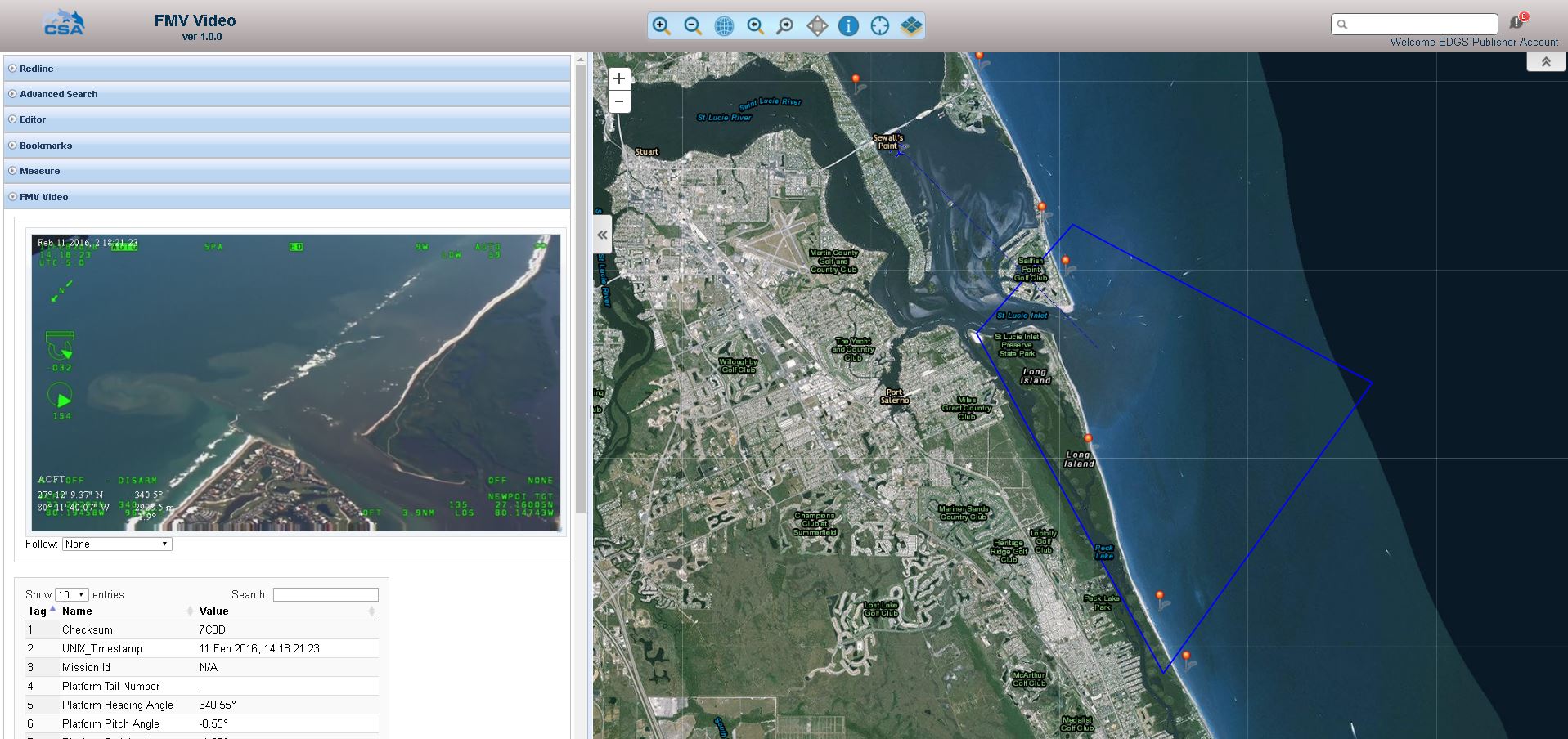Select the Platform Tail Number row
Screen dimensions: 1568x739
coord(202,686)
